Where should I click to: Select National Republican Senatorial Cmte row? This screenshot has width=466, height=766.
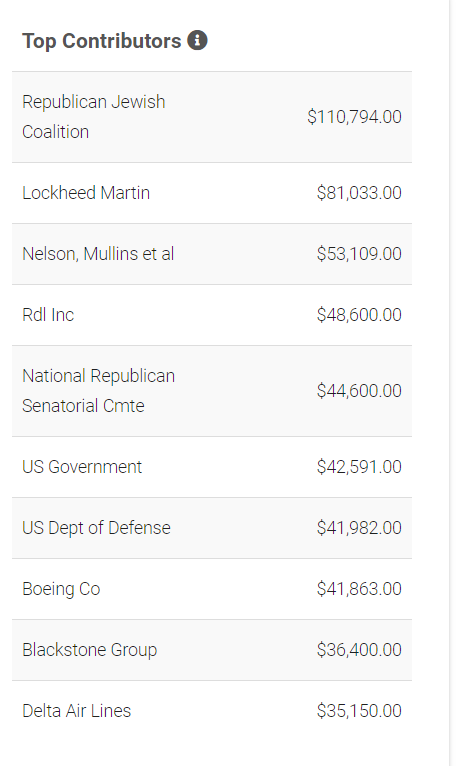pos(212,391)
